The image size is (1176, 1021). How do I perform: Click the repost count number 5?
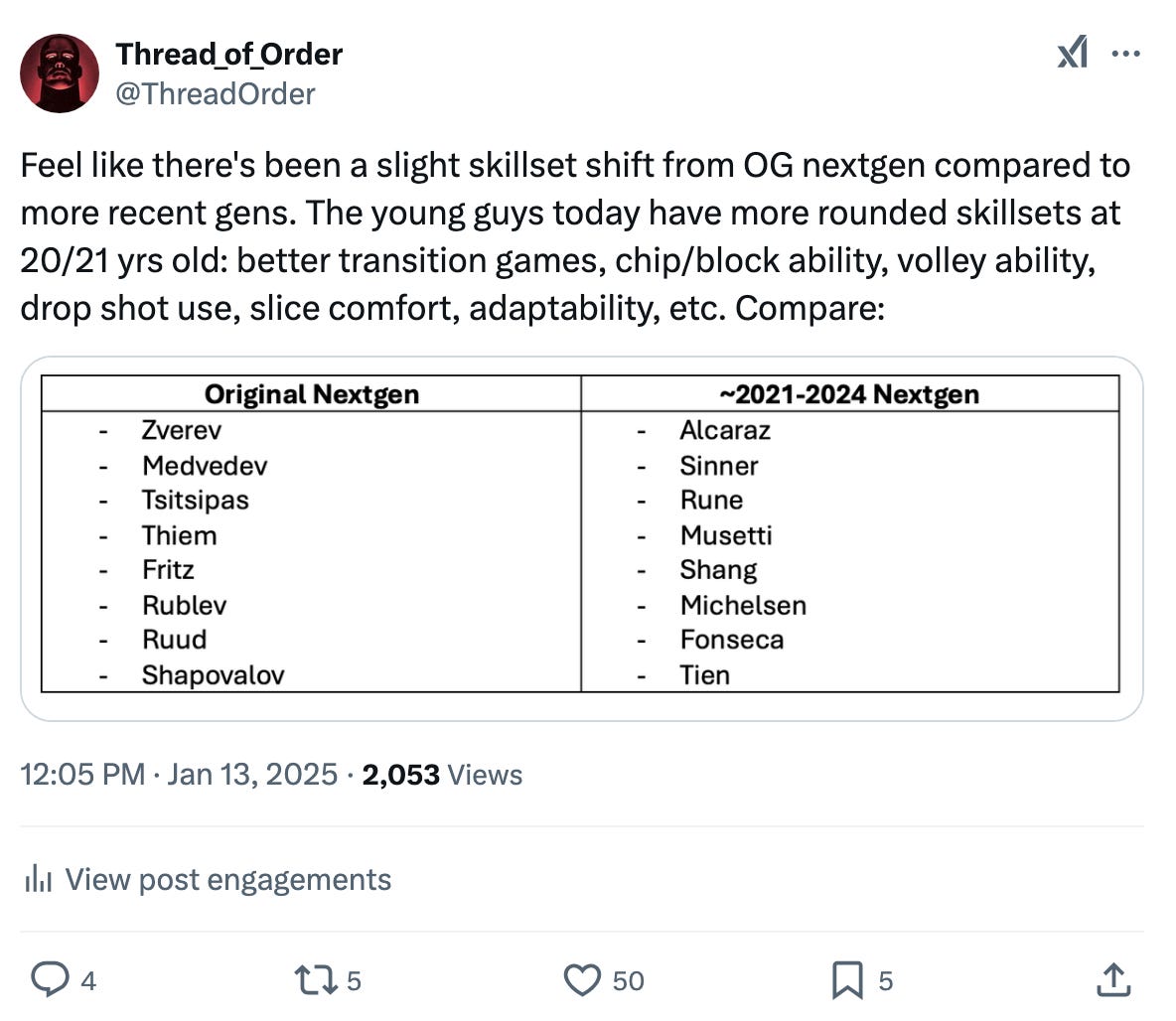354,981
